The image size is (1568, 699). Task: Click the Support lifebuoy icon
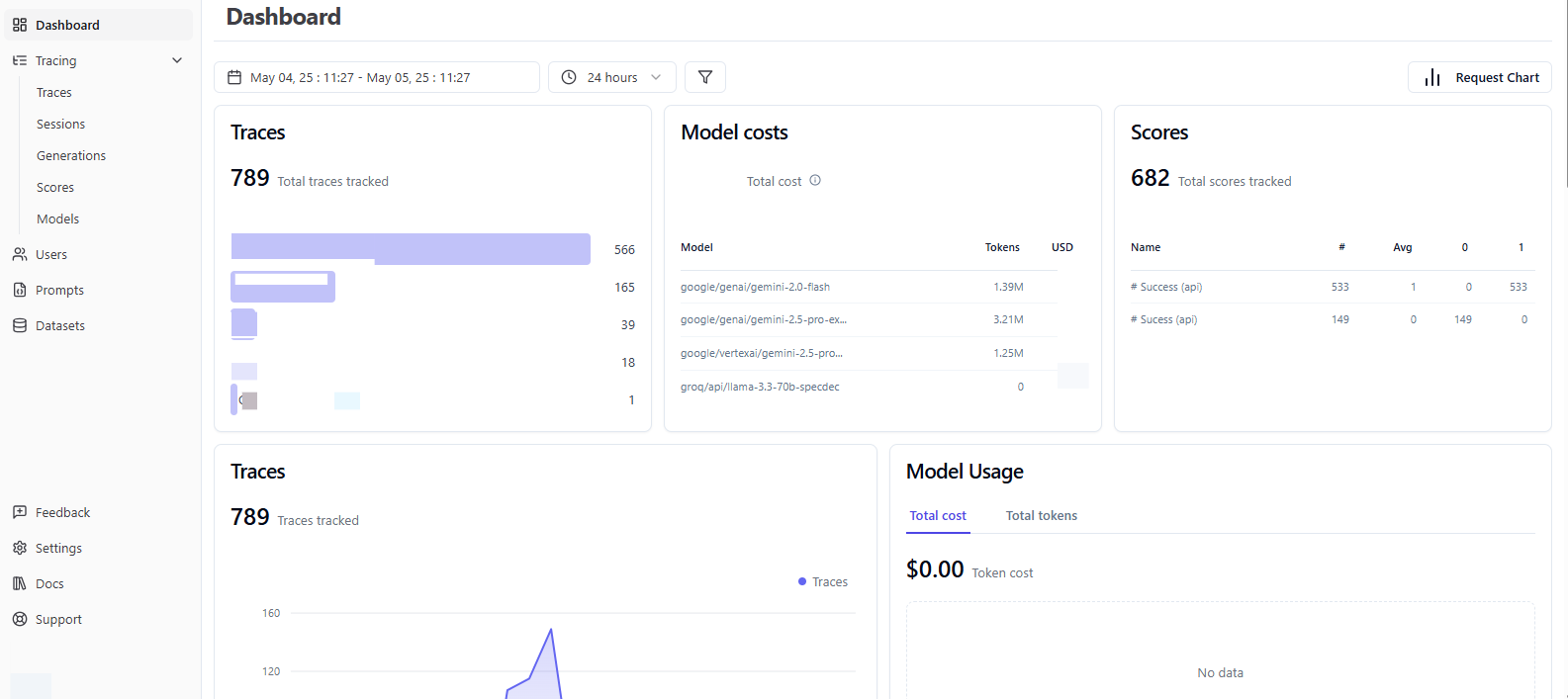(x=20, y=619)
